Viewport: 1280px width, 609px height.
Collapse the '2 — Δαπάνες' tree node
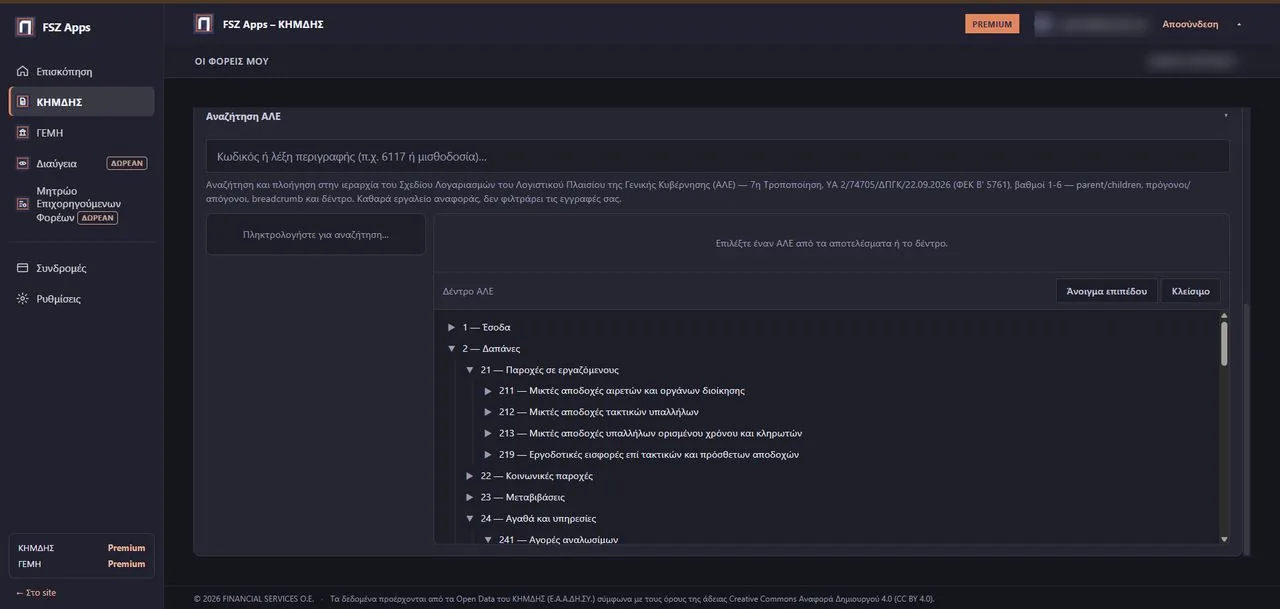point(452,349)
